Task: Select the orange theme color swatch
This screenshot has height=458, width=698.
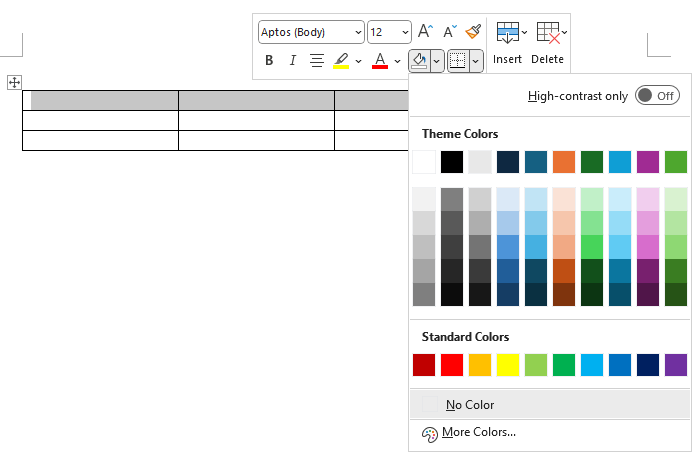Action: click(564, 162)
